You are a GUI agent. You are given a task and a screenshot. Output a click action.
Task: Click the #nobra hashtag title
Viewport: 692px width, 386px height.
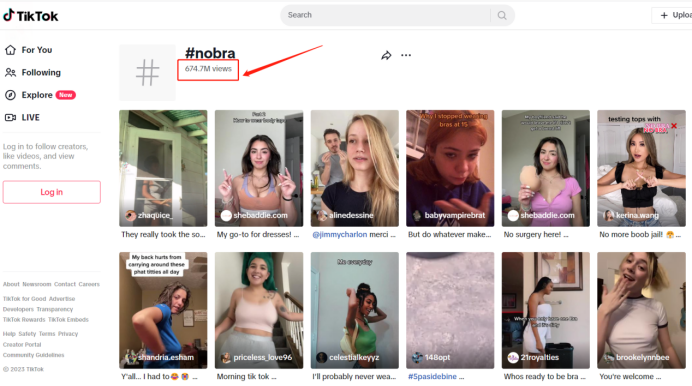[x=210, y=53]
